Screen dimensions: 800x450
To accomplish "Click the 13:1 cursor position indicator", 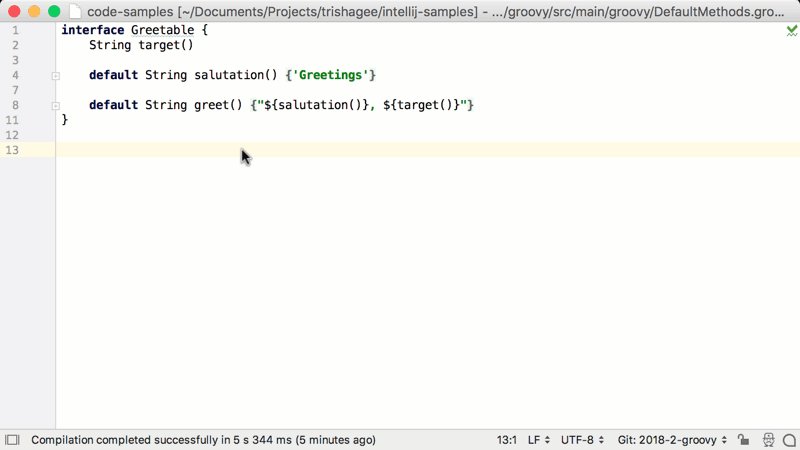I will [x=507, y=440].
